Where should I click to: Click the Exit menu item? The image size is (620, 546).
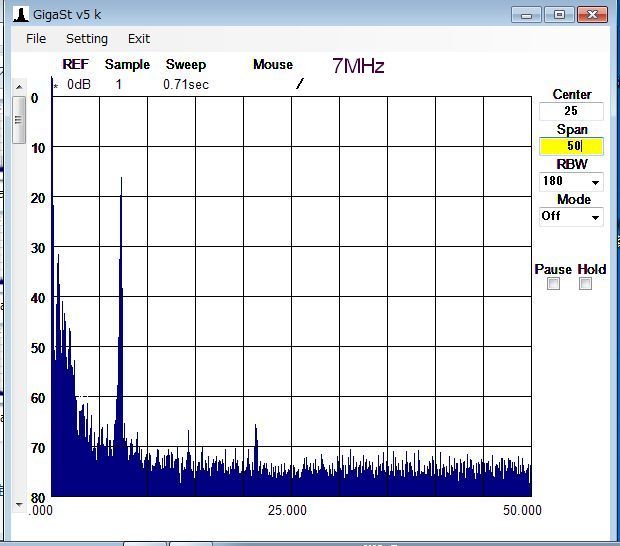(x=139, y=39)
